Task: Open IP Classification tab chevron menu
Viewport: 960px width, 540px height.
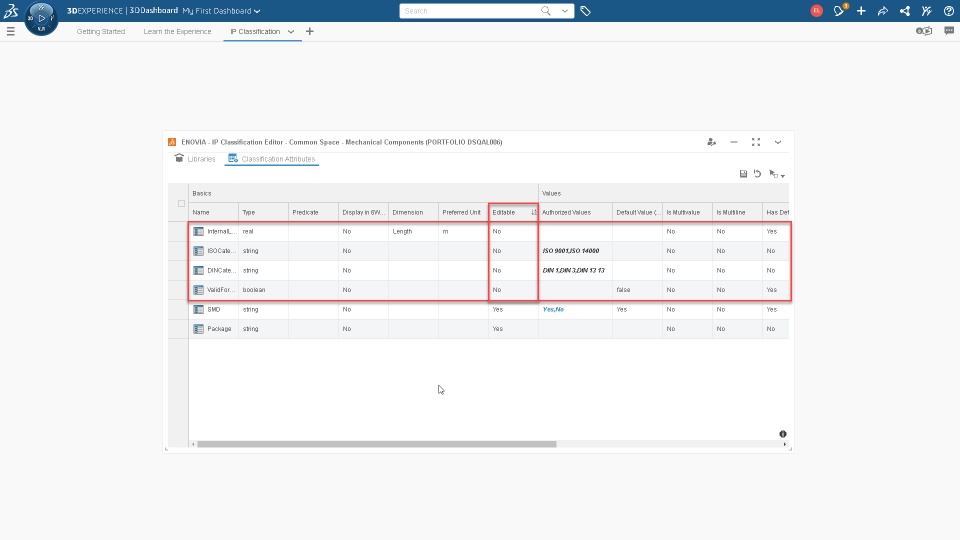Action: 291,31
